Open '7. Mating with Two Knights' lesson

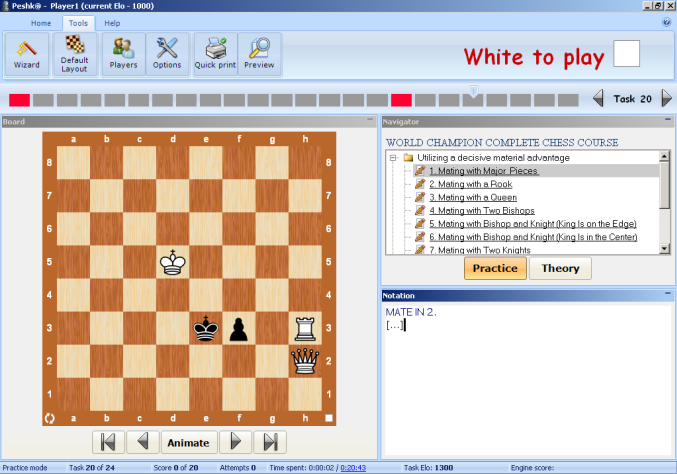pyautogui.click(x=480, y=250)
